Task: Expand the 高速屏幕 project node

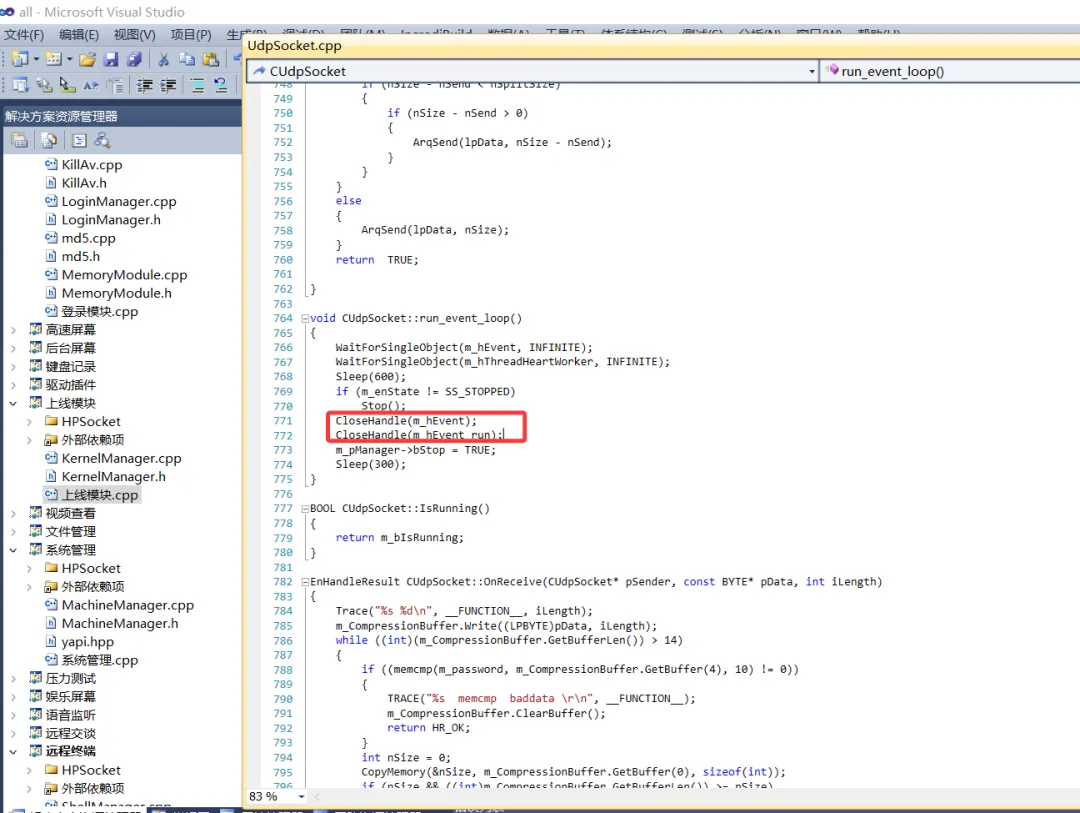Action: point(13,330)
